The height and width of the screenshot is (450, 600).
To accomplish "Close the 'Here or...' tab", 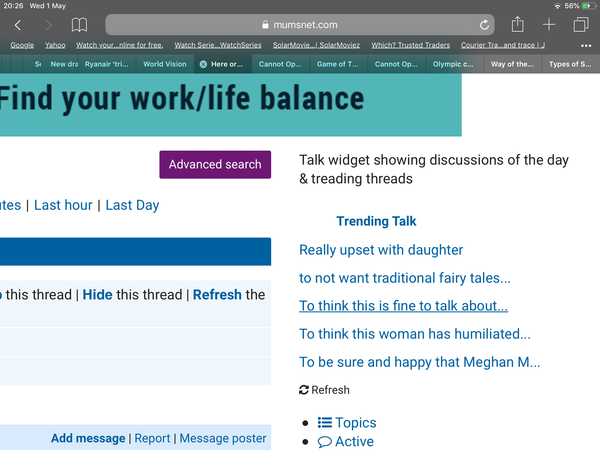I will (203, 64).
